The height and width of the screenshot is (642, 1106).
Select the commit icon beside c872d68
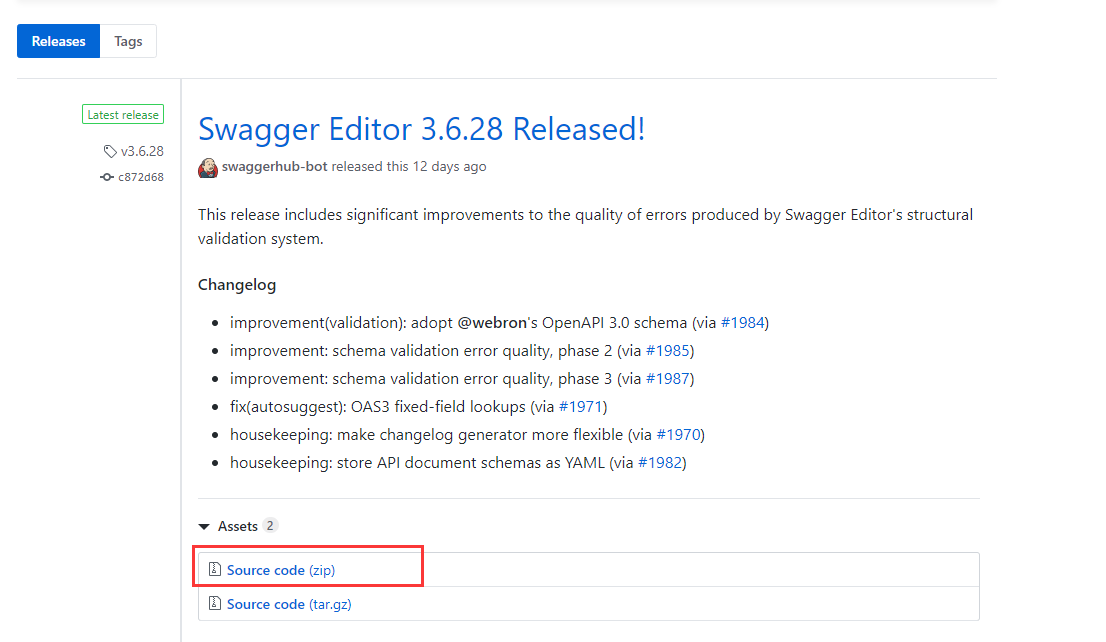pos(106,177)
